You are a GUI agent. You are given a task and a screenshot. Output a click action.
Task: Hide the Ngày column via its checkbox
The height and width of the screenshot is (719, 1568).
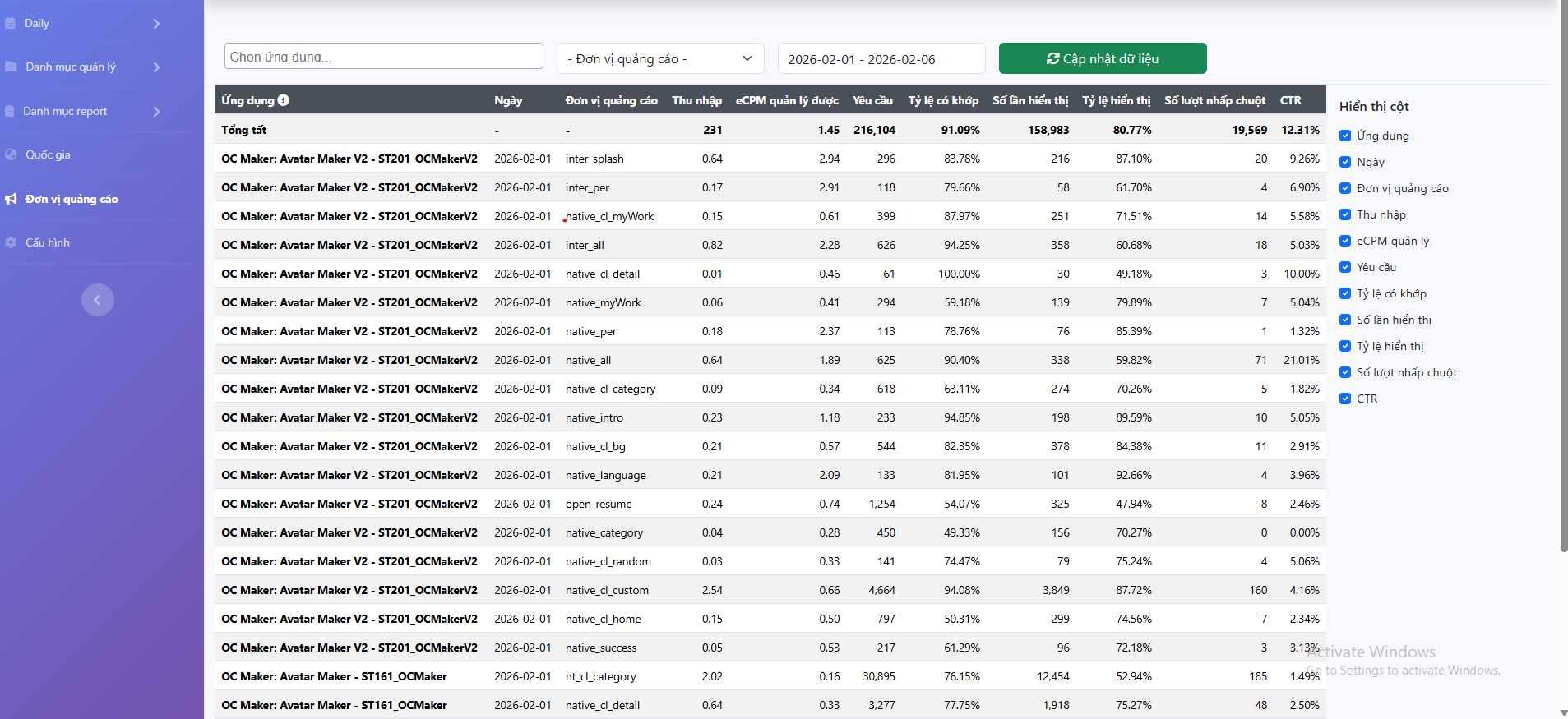click(1345, 162)
